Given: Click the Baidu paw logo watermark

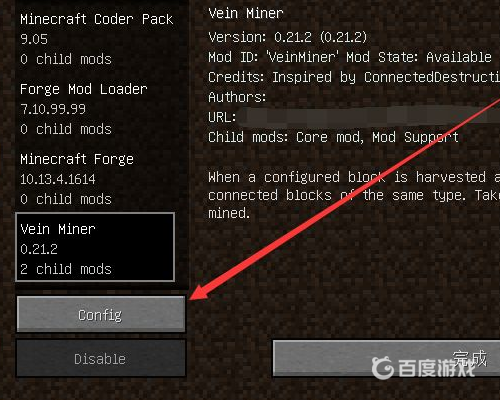Looking at the screenshot, I should click(383, 368).
